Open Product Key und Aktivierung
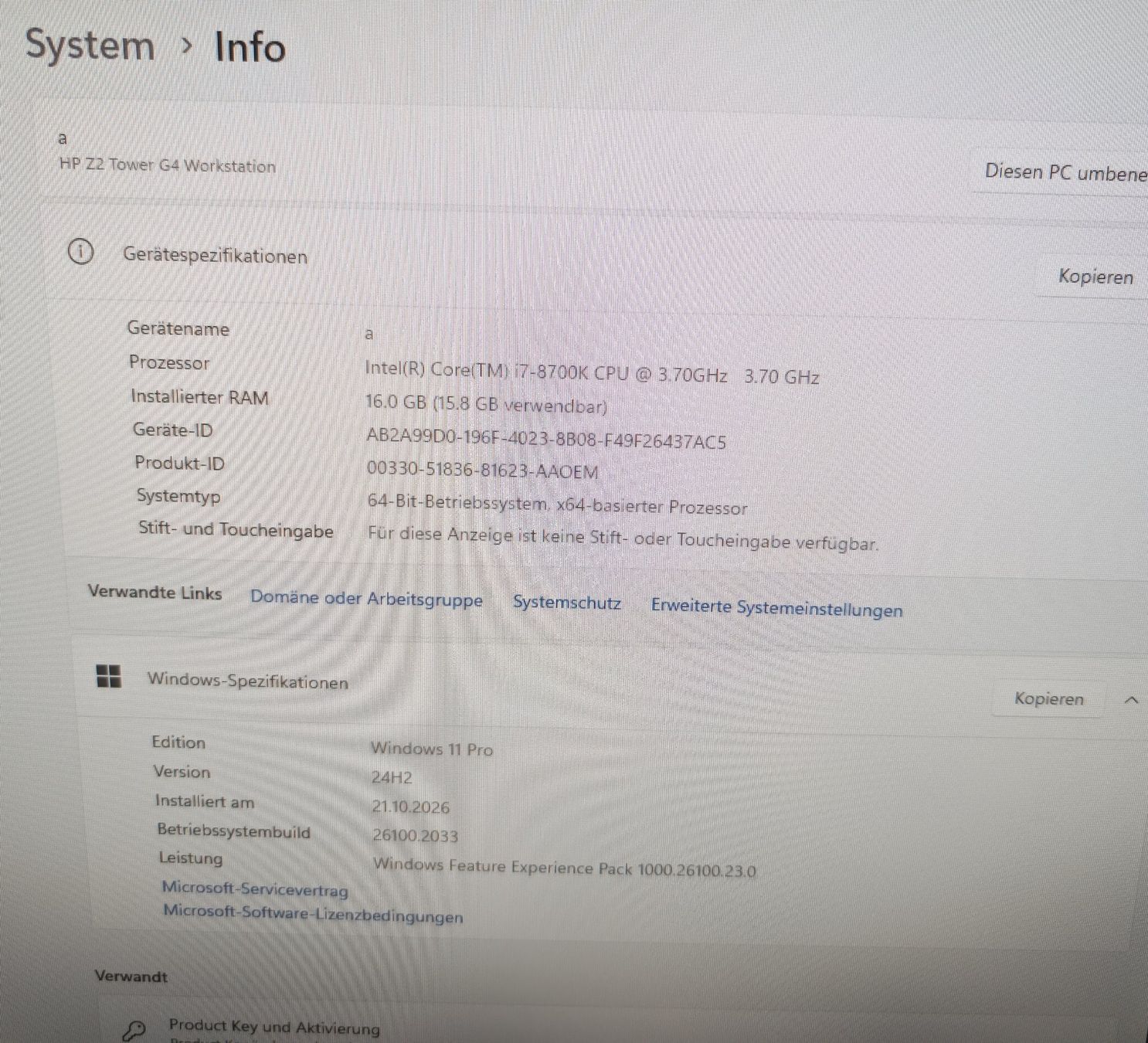 click(x=274, y=1028)
